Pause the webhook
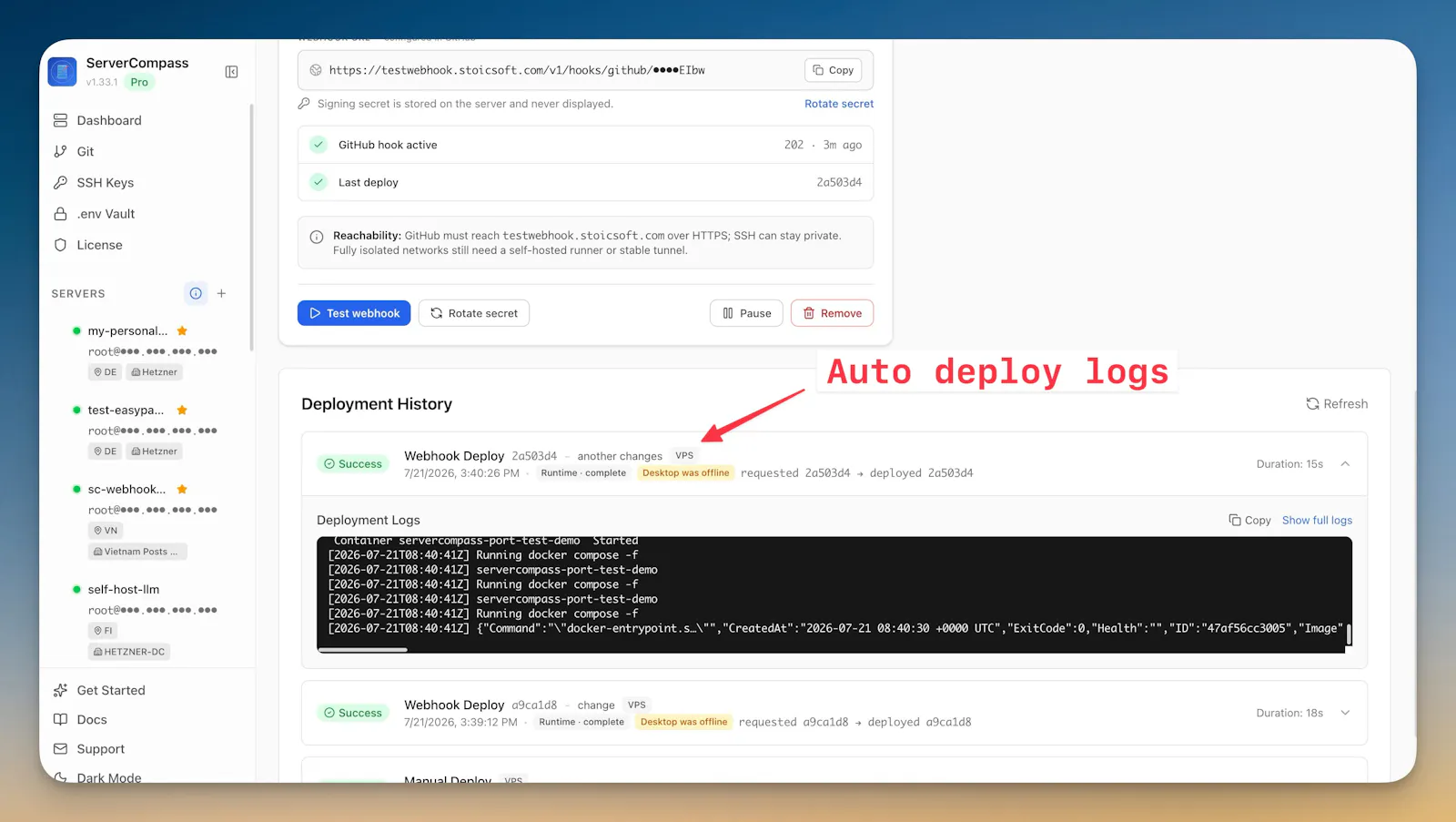Screen dimensions: 1456x822 click(746, 313)
